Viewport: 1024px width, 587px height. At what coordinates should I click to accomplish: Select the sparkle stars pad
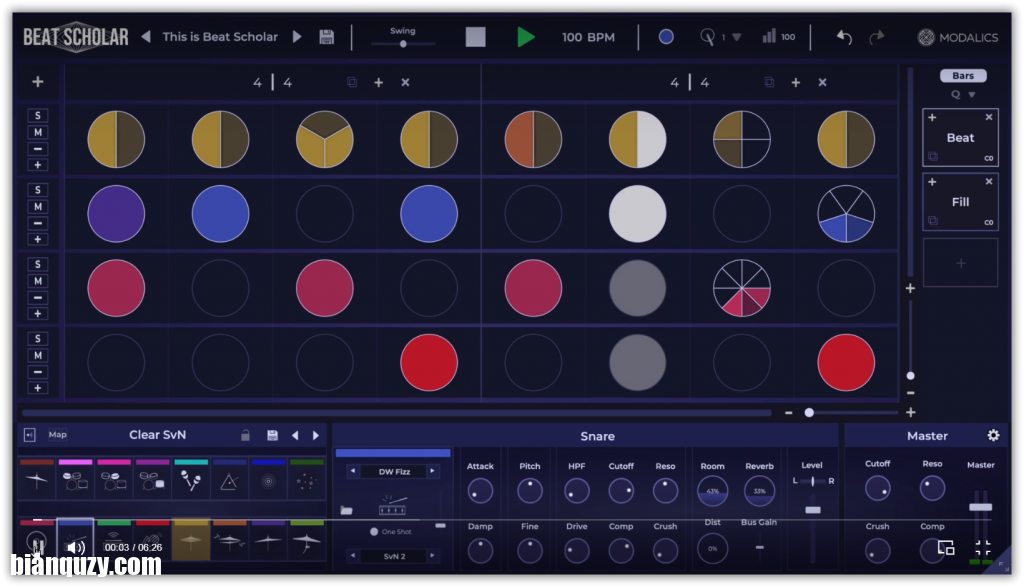pos(306,481)
